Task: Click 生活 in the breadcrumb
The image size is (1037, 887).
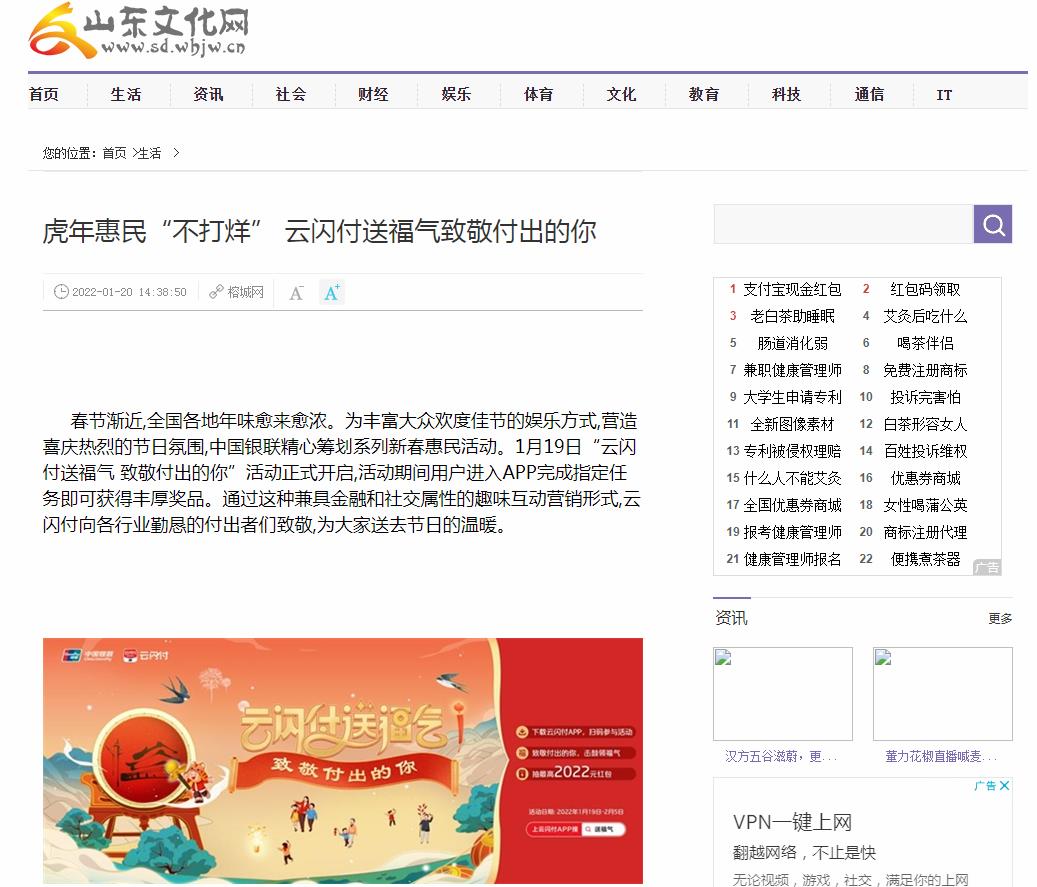Action: click(149, 153)
